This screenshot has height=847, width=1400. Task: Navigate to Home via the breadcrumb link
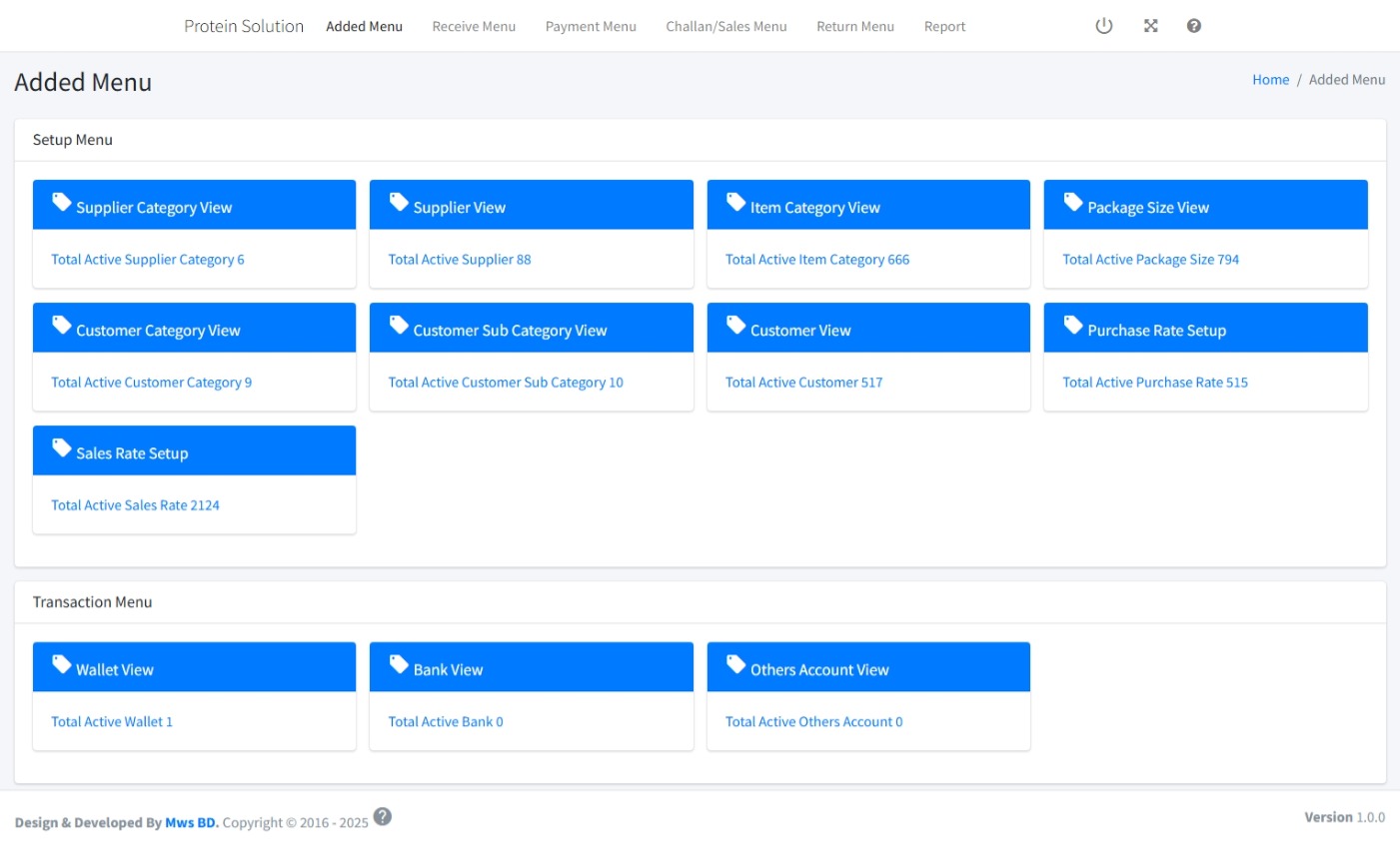coord(1270,79)
